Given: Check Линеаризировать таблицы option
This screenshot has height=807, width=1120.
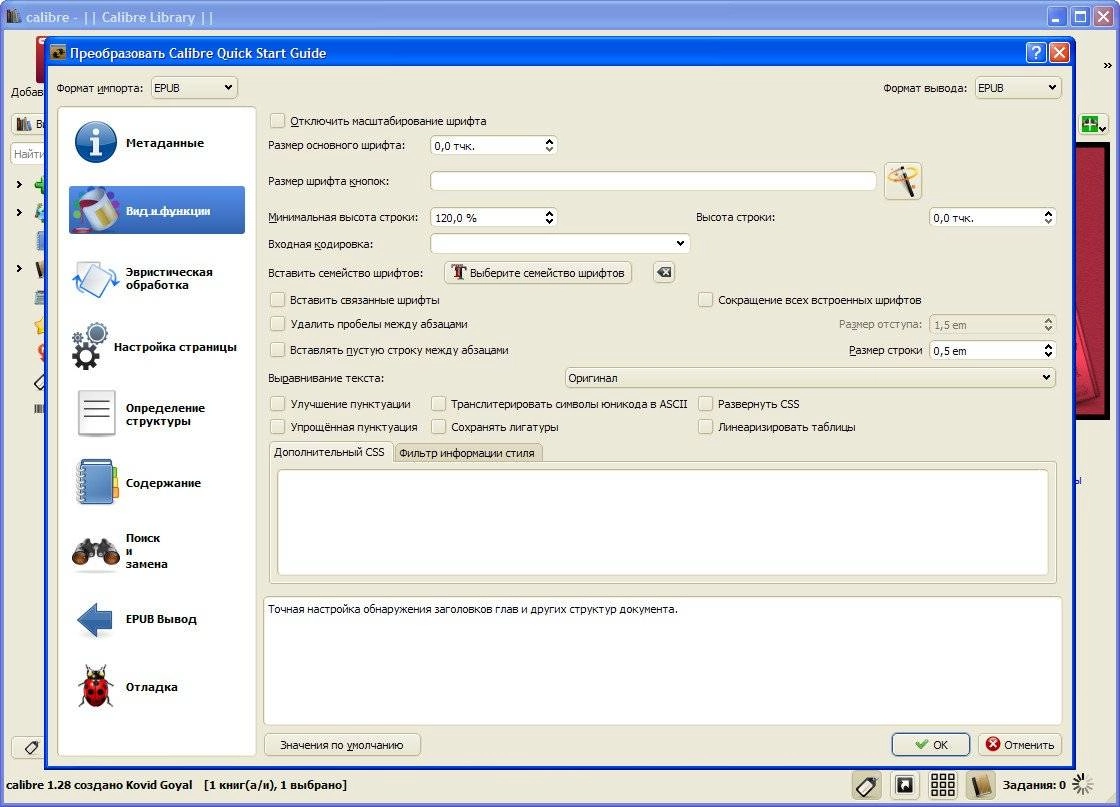Looking at the screenshot, I should click(x=705, y=427).
